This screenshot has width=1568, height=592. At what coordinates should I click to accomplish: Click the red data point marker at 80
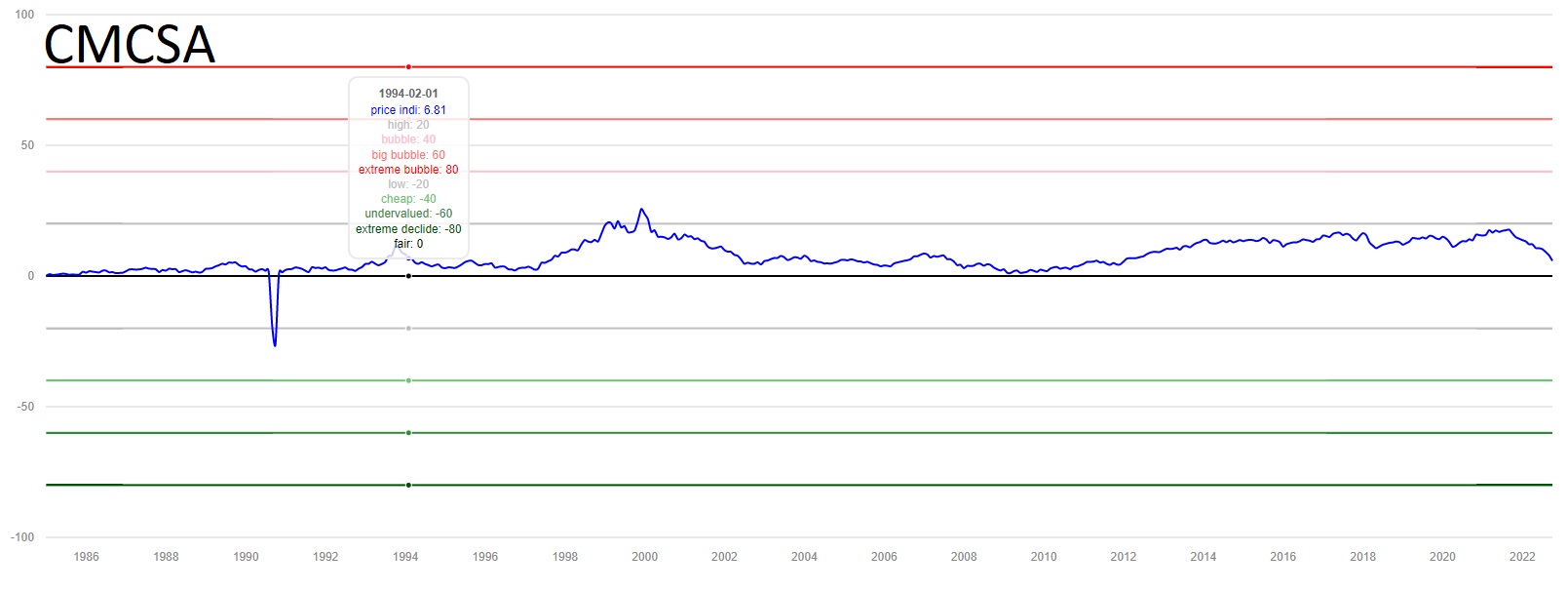[408, 67]
